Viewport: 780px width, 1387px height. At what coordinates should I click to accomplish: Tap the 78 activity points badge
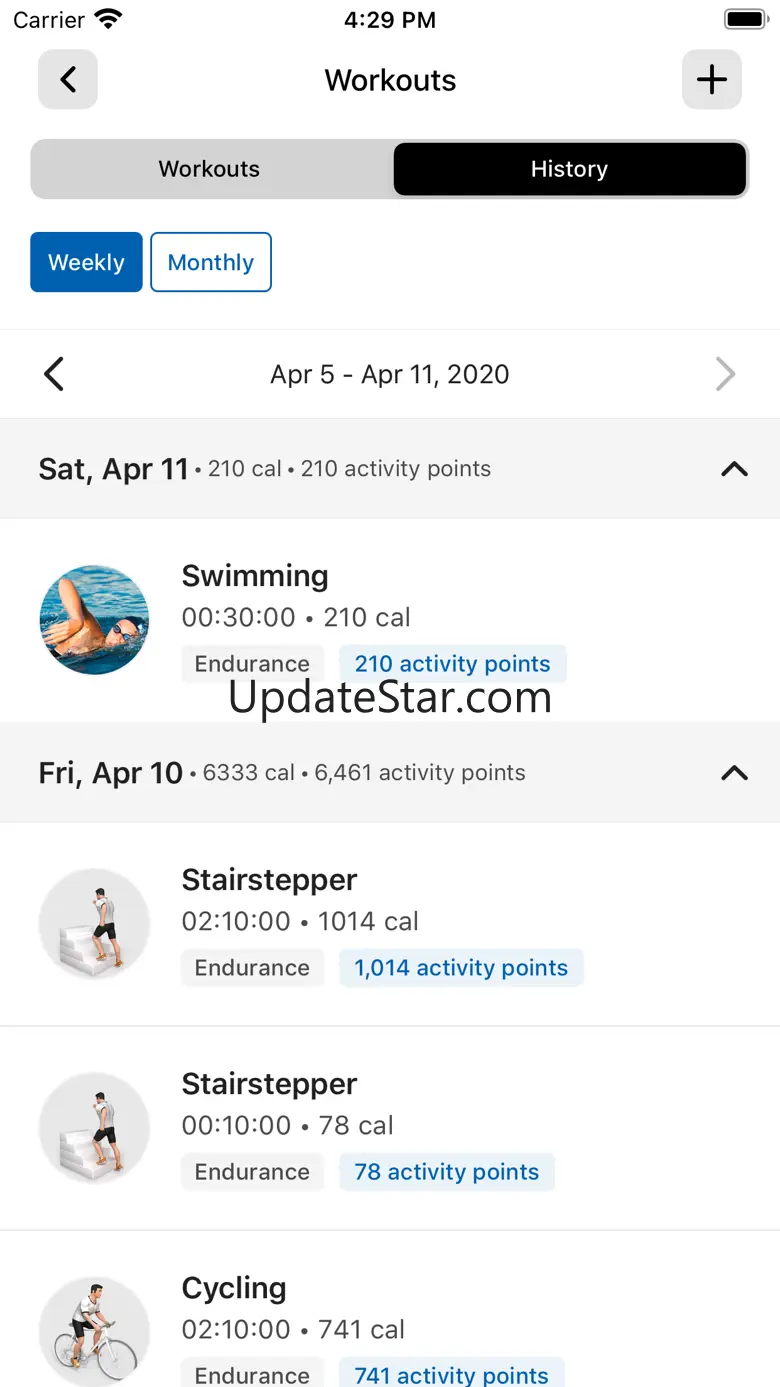click(x=446, y=1172)
